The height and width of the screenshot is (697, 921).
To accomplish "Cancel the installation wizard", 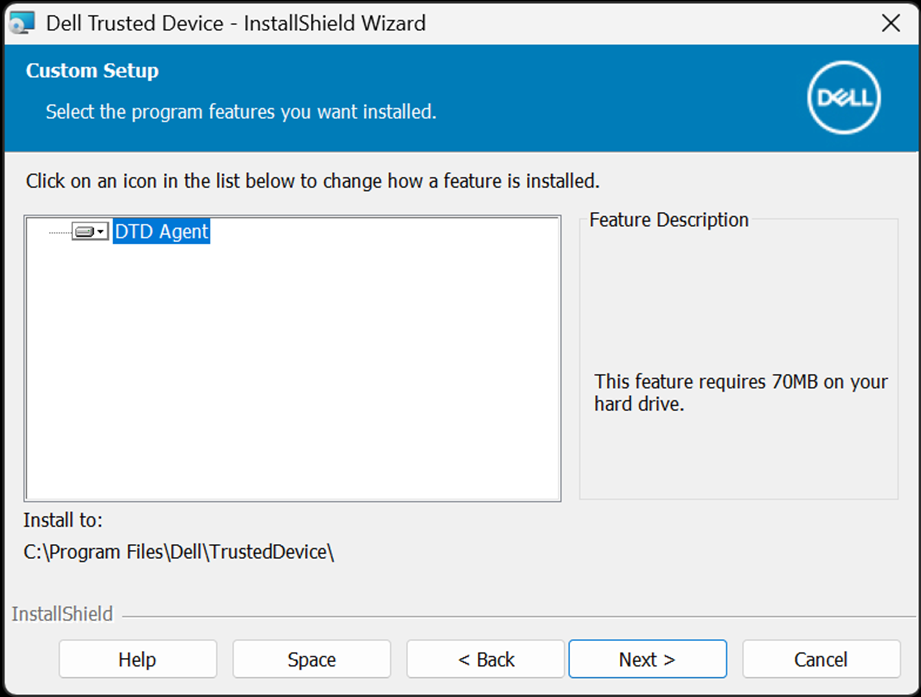I will (821, 660).
